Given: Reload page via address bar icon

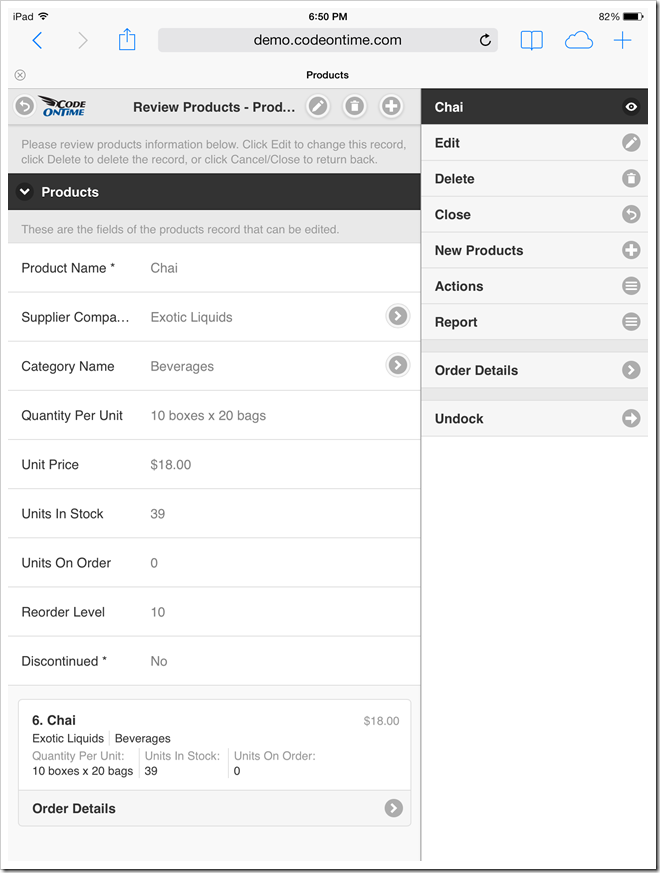Looking at the screenshot, I should [486, 40].
